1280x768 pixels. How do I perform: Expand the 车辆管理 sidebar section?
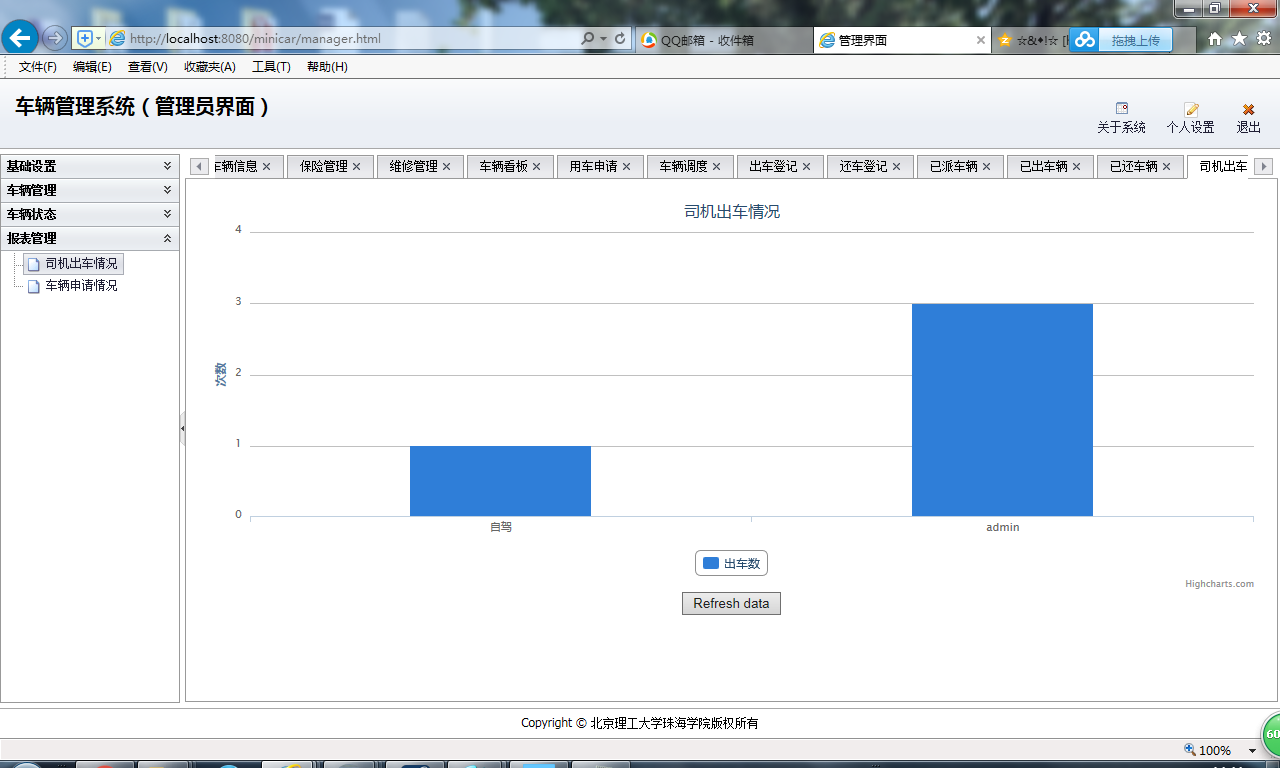point(168,190)
